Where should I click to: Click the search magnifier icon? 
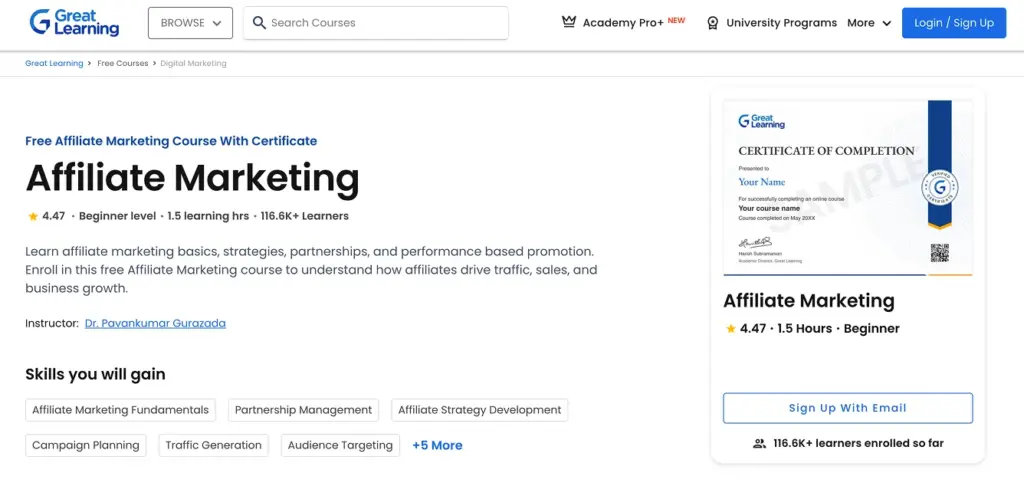(259, 23)
